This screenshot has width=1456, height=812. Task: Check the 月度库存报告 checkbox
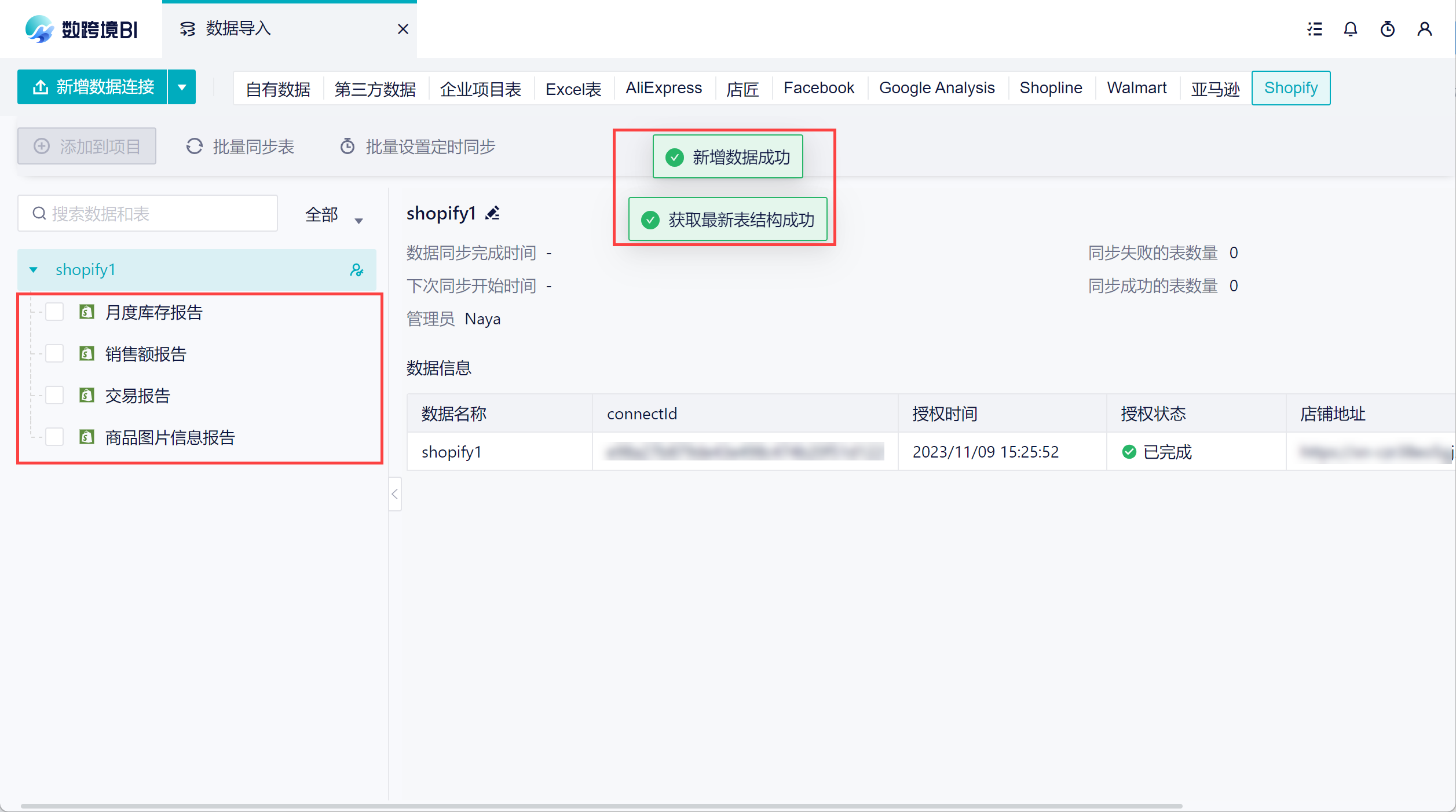[x=54, y=312]
